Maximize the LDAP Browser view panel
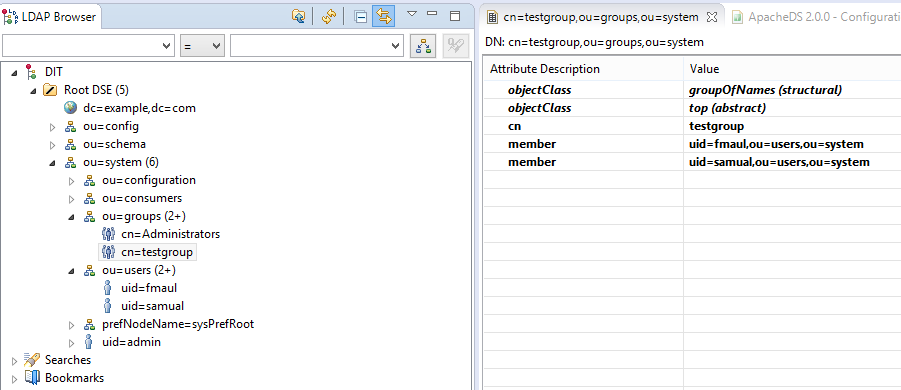901x390 pixels. [x=455, y=16]
